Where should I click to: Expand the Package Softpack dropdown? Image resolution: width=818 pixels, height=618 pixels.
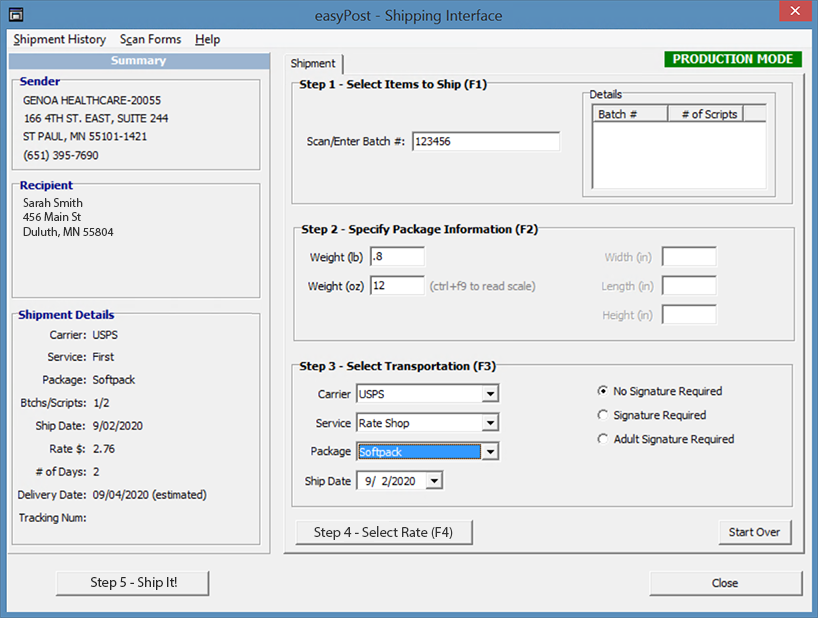(490, 452)
